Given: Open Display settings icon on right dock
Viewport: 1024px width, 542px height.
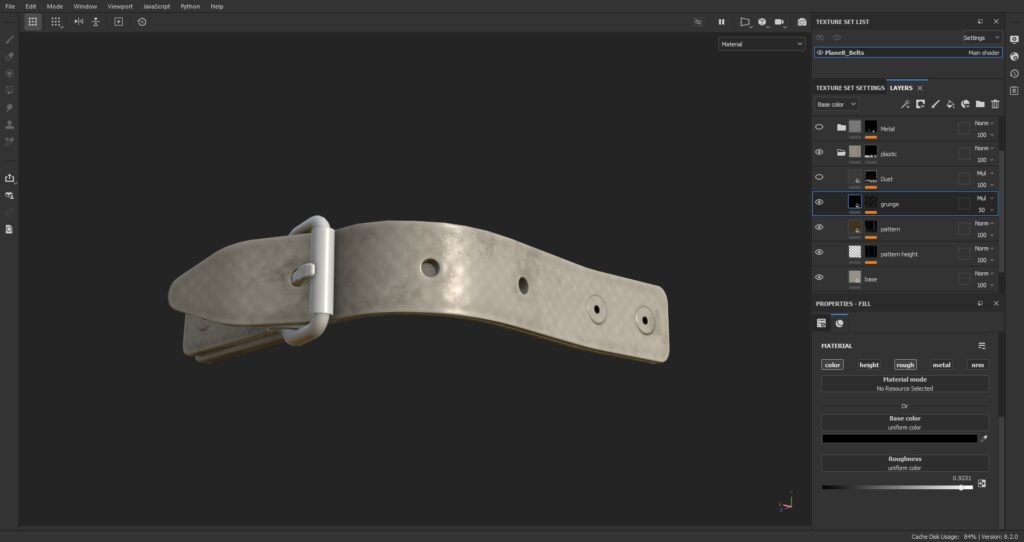Looking at the screenshot, I should (1014, 39).
